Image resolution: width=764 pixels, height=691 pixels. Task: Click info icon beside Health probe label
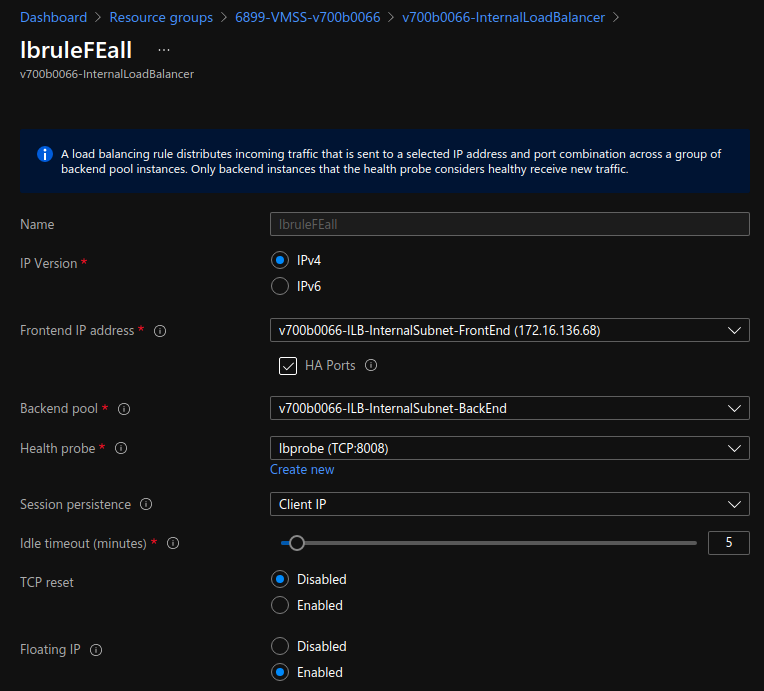click(121, 449)
